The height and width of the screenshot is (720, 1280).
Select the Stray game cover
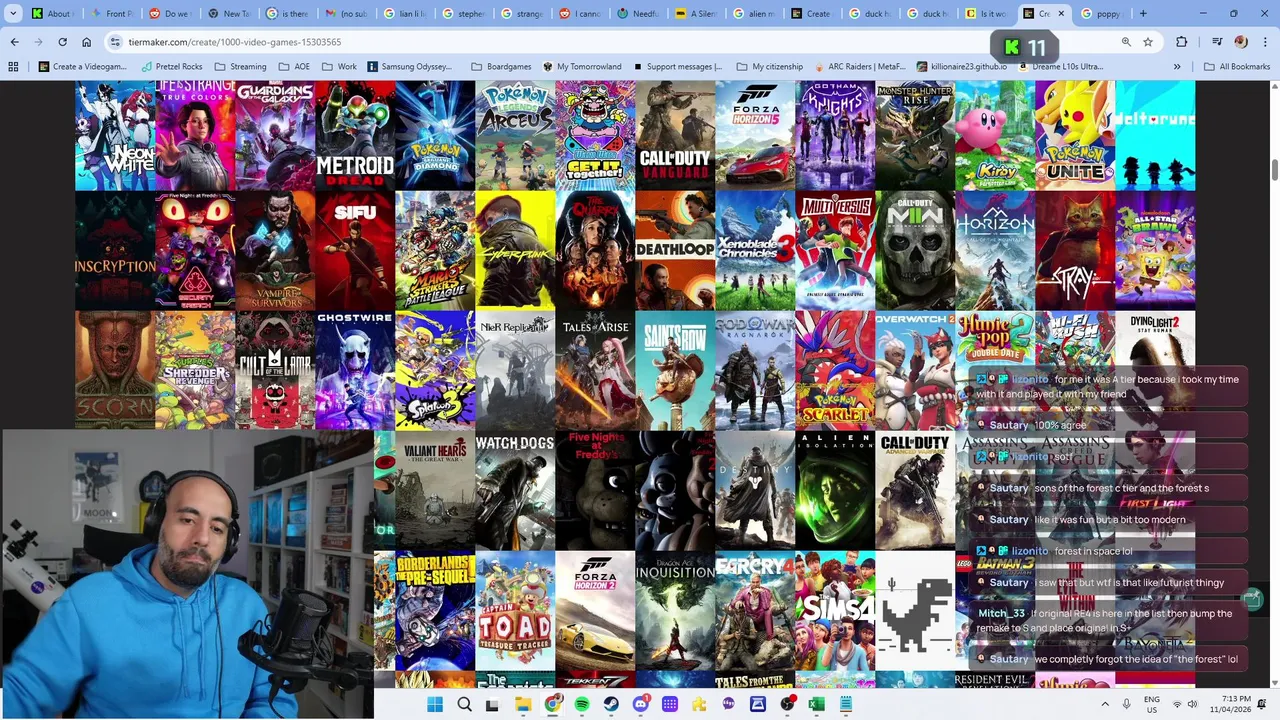[1075, 250]
